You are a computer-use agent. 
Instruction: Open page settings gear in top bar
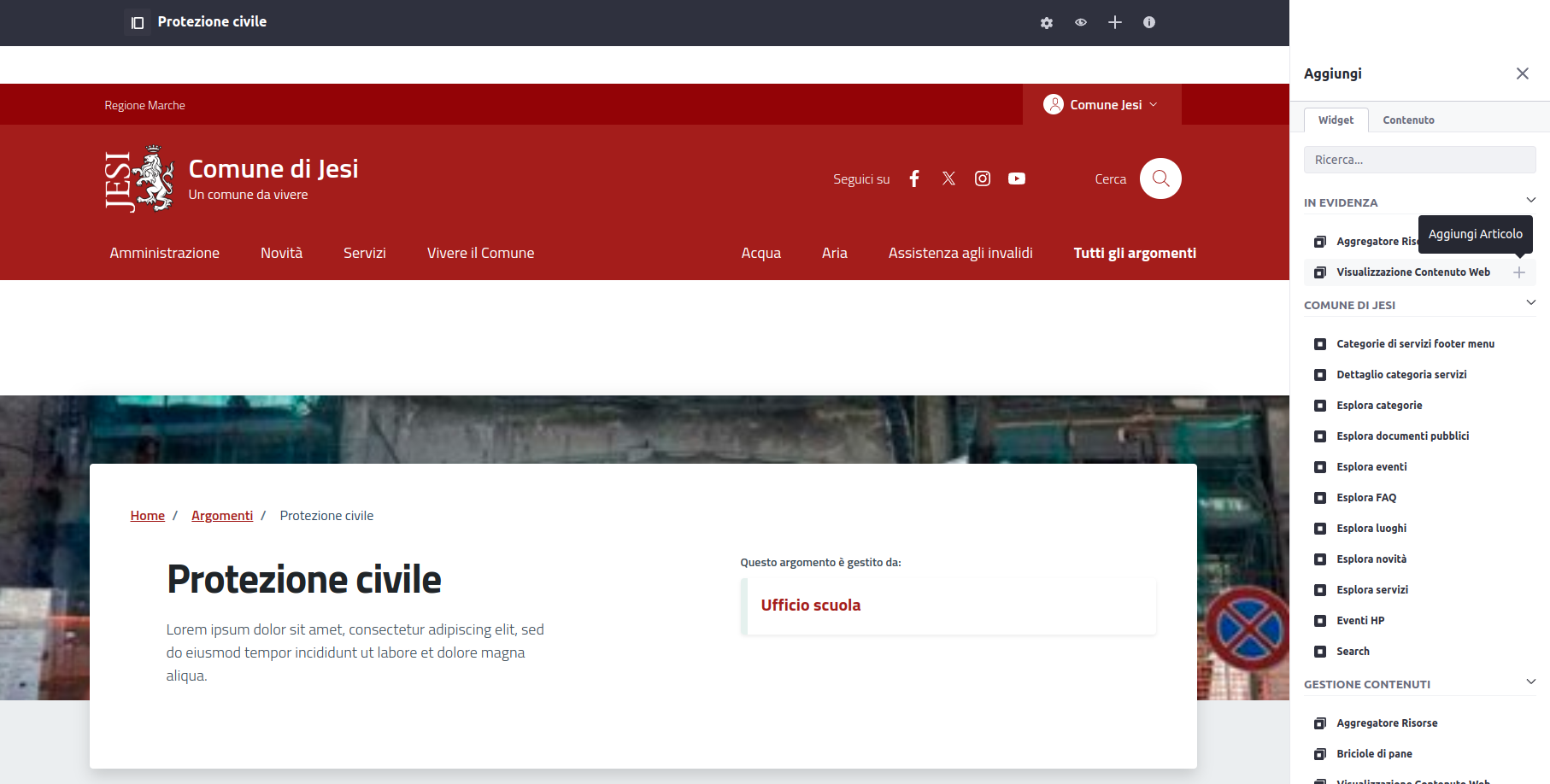click(1047, 23)
